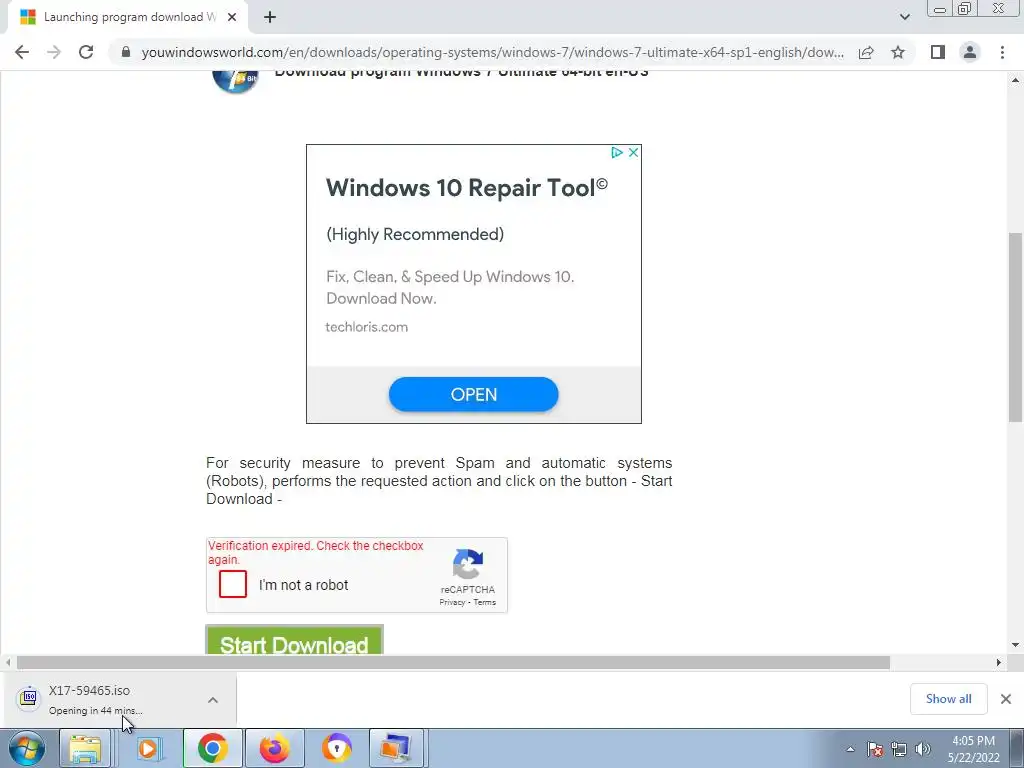Viewport: 1024px width, 768px height.
Task: Open Action Center flag icon
Action: (874, 749)
